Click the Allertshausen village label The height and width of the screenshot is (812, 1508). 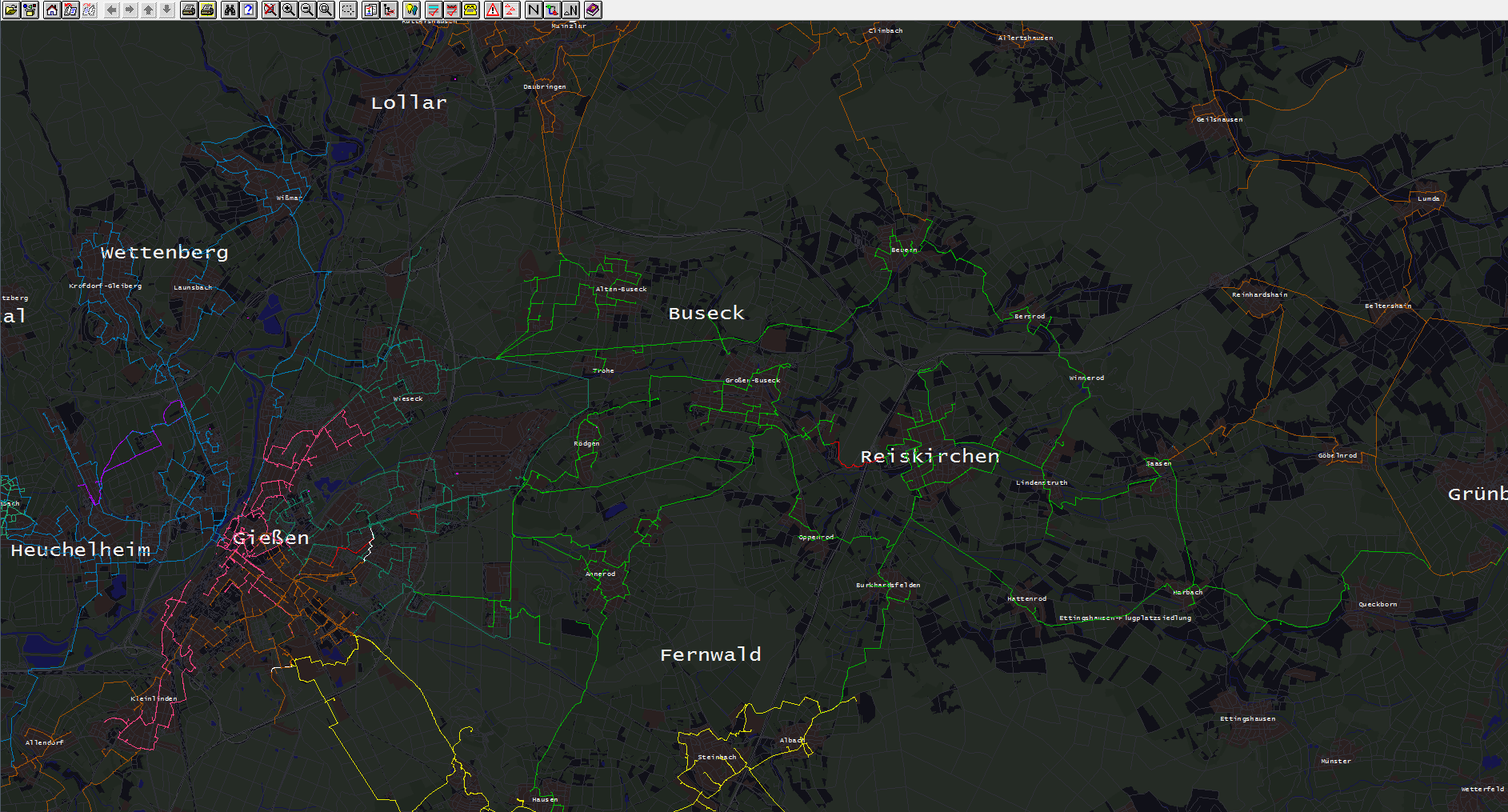pos(1026,38)
